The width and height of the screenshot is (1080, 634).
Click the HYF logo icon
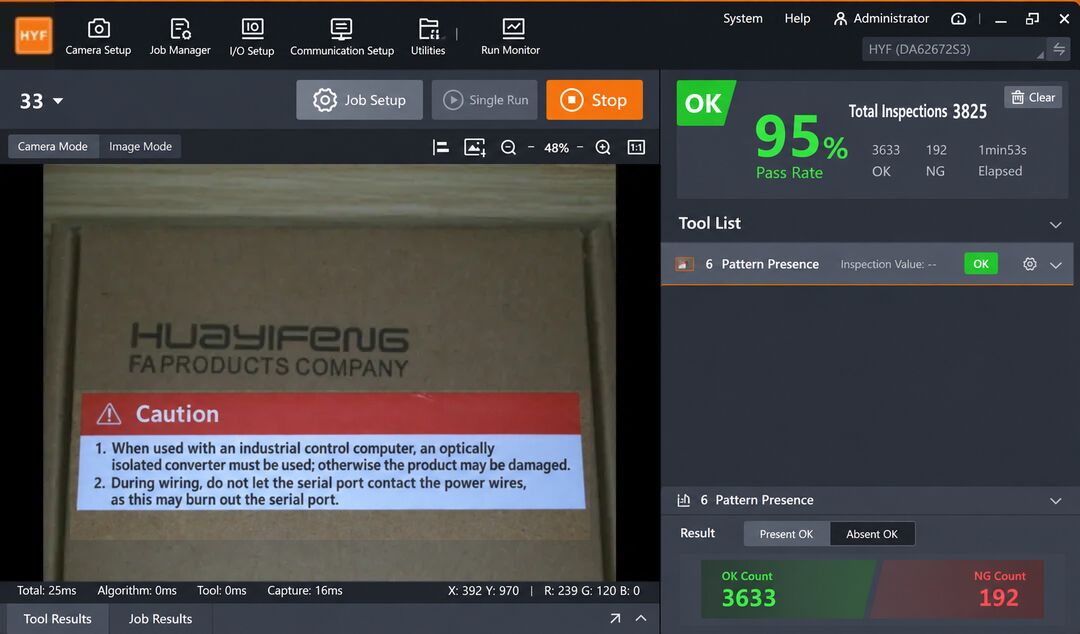(33, 35)
